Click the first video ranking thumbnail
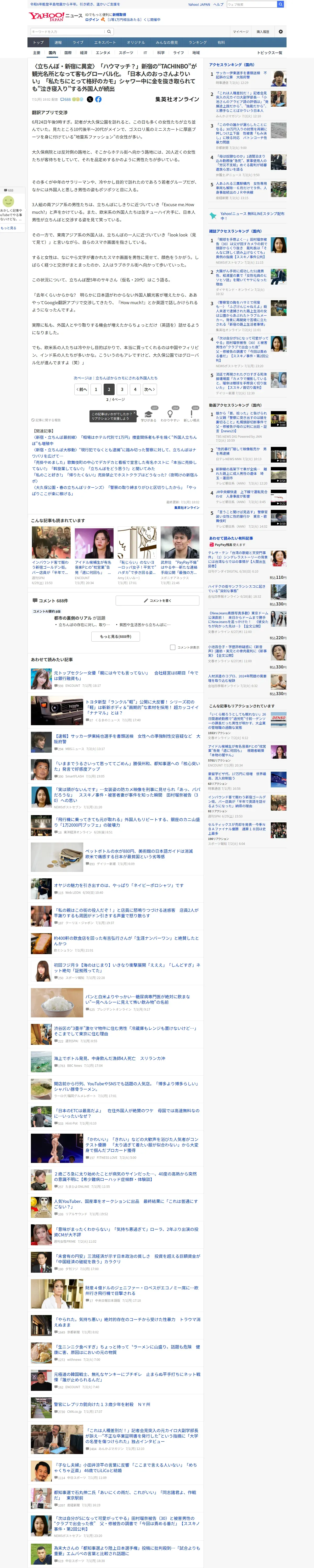 point(278,419)
